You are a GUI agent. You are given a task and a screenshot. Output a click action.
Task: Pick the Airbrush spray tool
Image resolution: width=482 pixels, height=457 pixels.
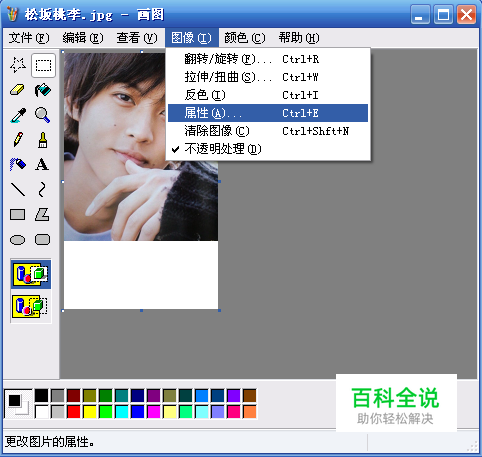pyautogui.click(x=18, y=165)
